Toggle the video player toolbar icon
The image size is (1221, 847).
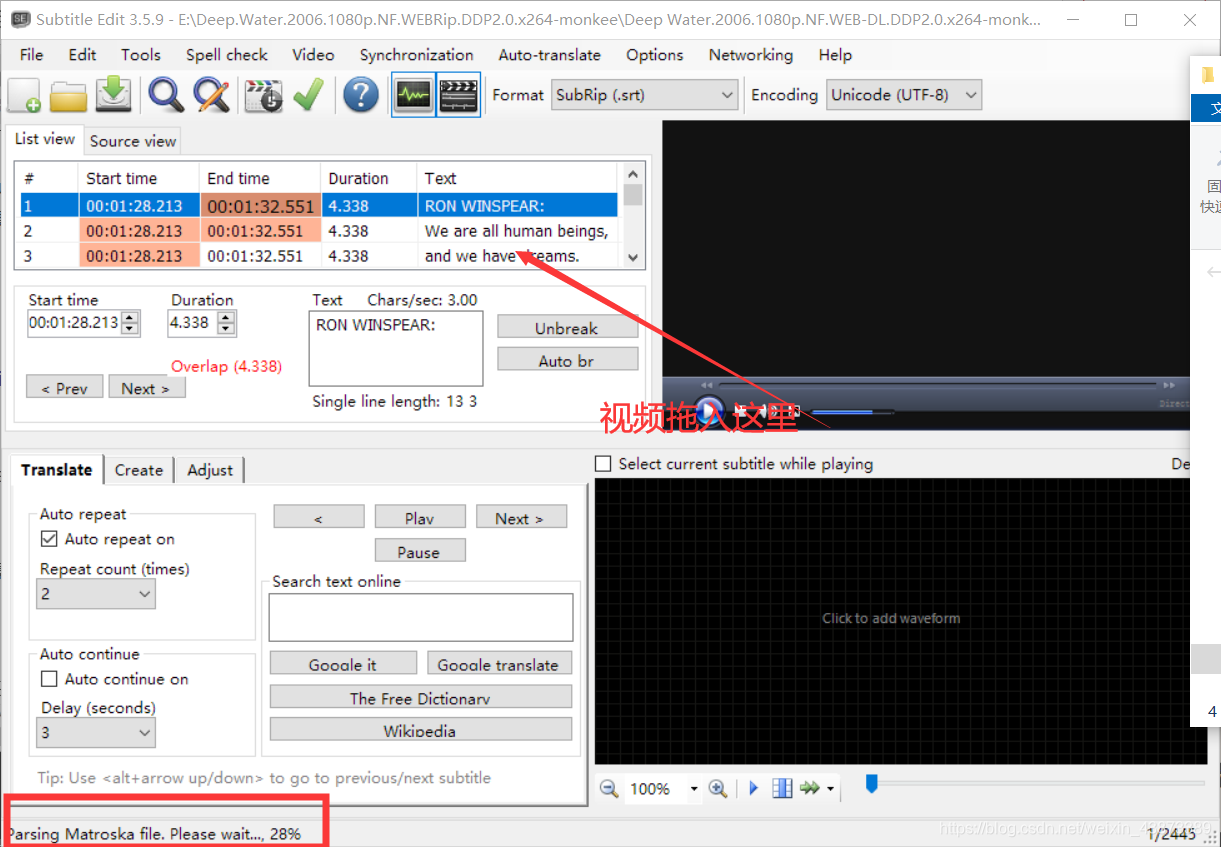[x=459, y=95]
